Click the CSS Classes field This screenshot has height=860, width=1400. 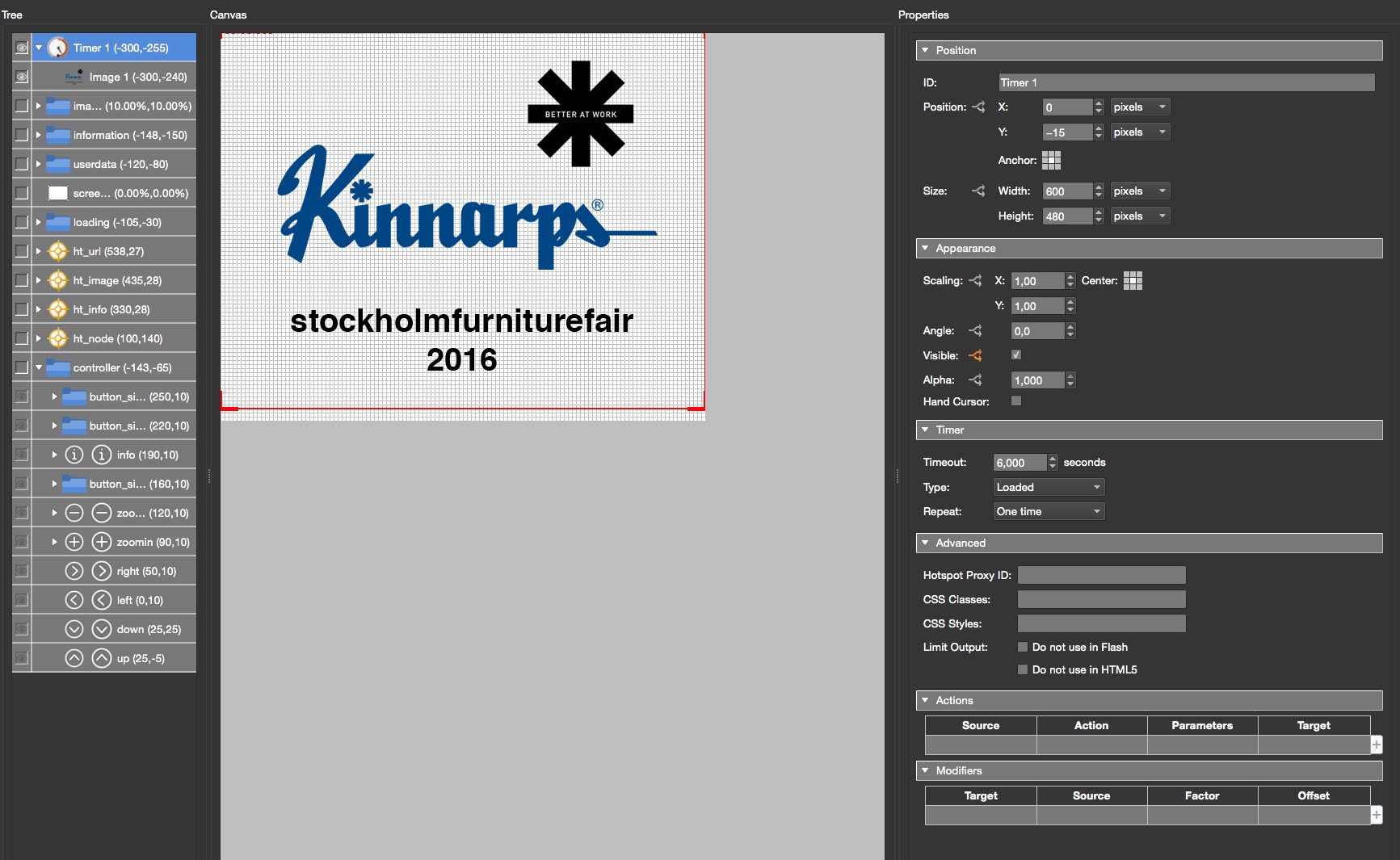coord(1101,599)
